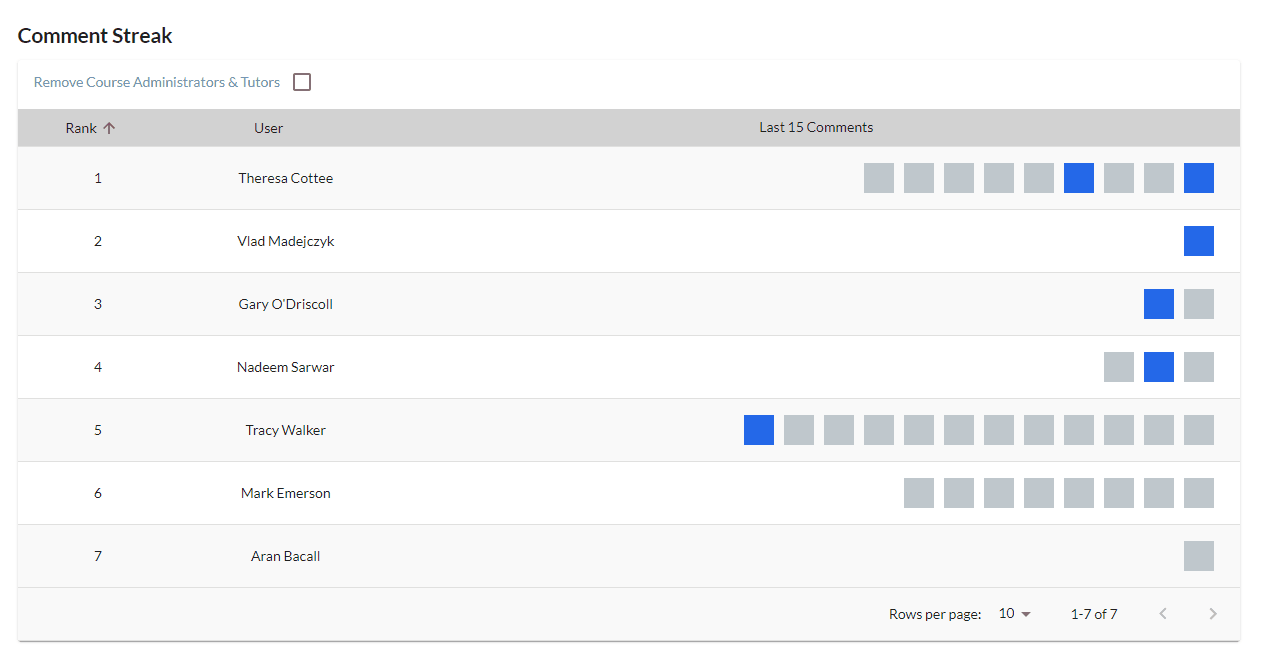Select Vlad Madejczyk's blue comment indicator

coord(1198,240)
